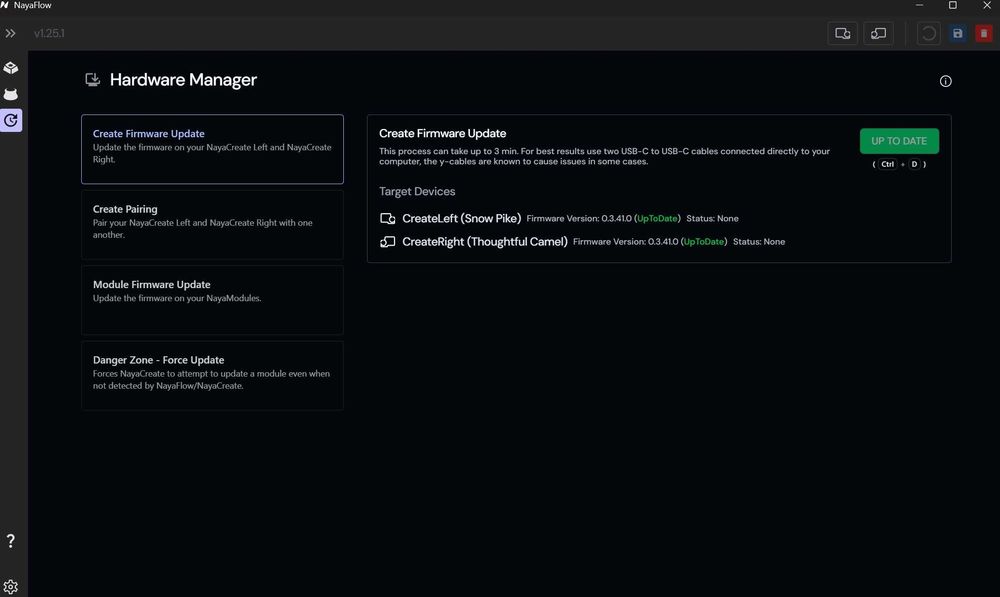Screen dimensions: 1000x597
Task: Click the Ctrl key shortcut badge
Action: point(887,165)
